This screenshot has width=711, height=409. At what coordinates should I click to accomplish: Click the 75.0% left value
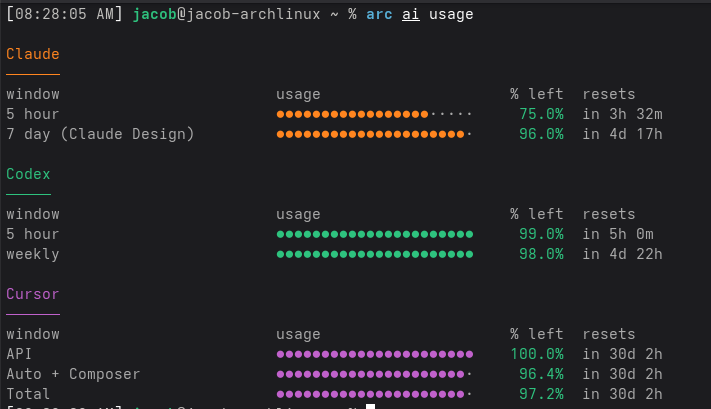tap(541, 114)
